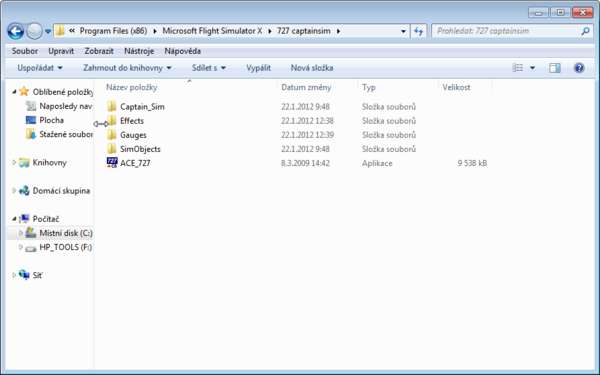Sort by Název položky column
Viewport: 600px width, 375px height.
132,88
